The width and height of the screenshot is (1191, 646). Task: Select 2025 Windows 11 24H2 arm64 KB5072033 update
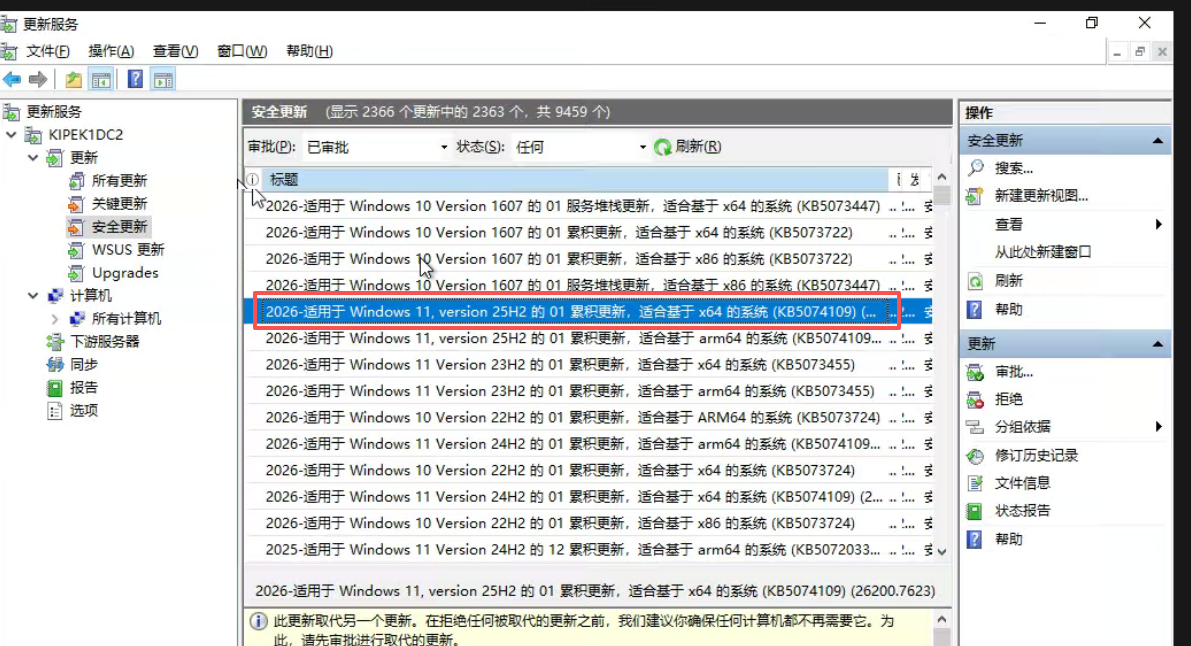pos(587,549)
